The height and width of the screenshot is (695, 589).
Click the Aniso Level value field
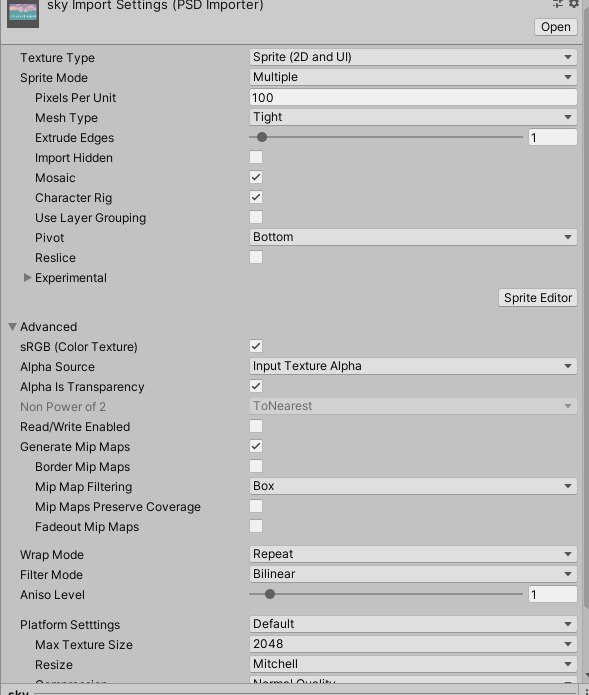[553, 594]
